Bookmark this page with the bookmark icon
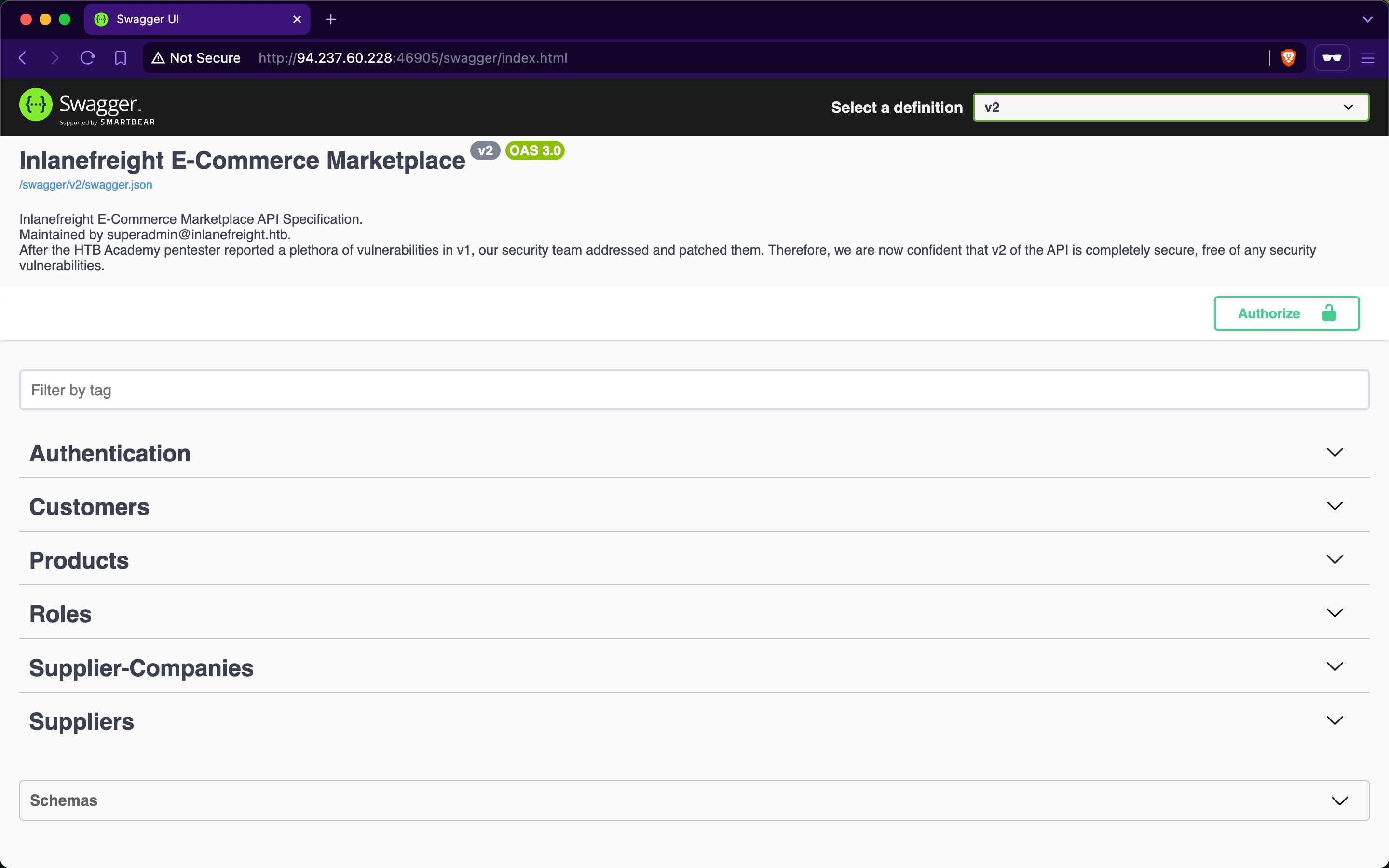Screen dimensions: 1389x868 click(121, 58)
